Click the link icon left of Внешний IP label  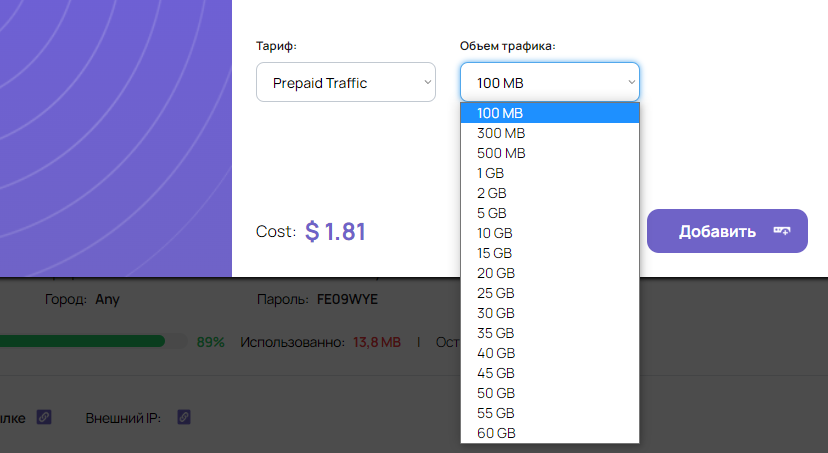[x=44, y=418]
